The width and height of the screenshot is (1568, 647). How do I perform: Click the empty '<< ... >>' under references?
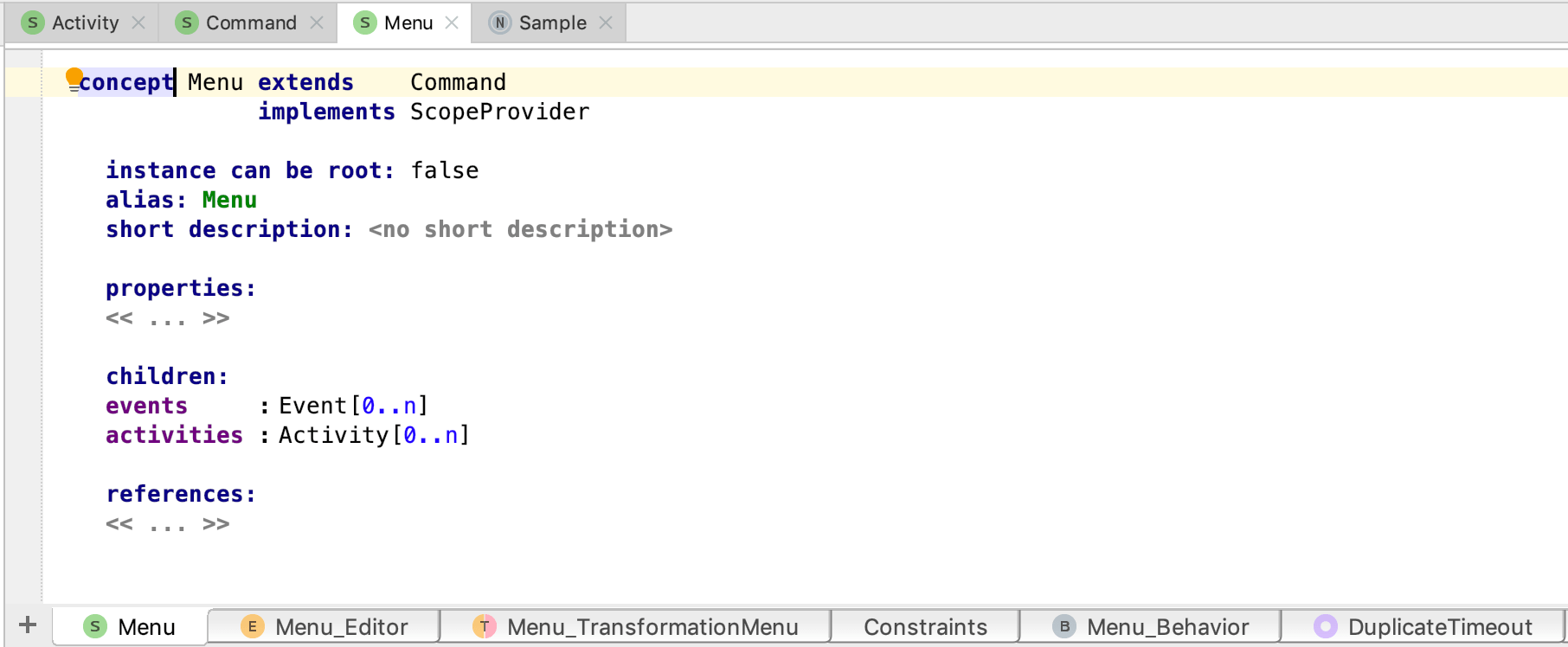pyautogui.click(x=167, y=524)
